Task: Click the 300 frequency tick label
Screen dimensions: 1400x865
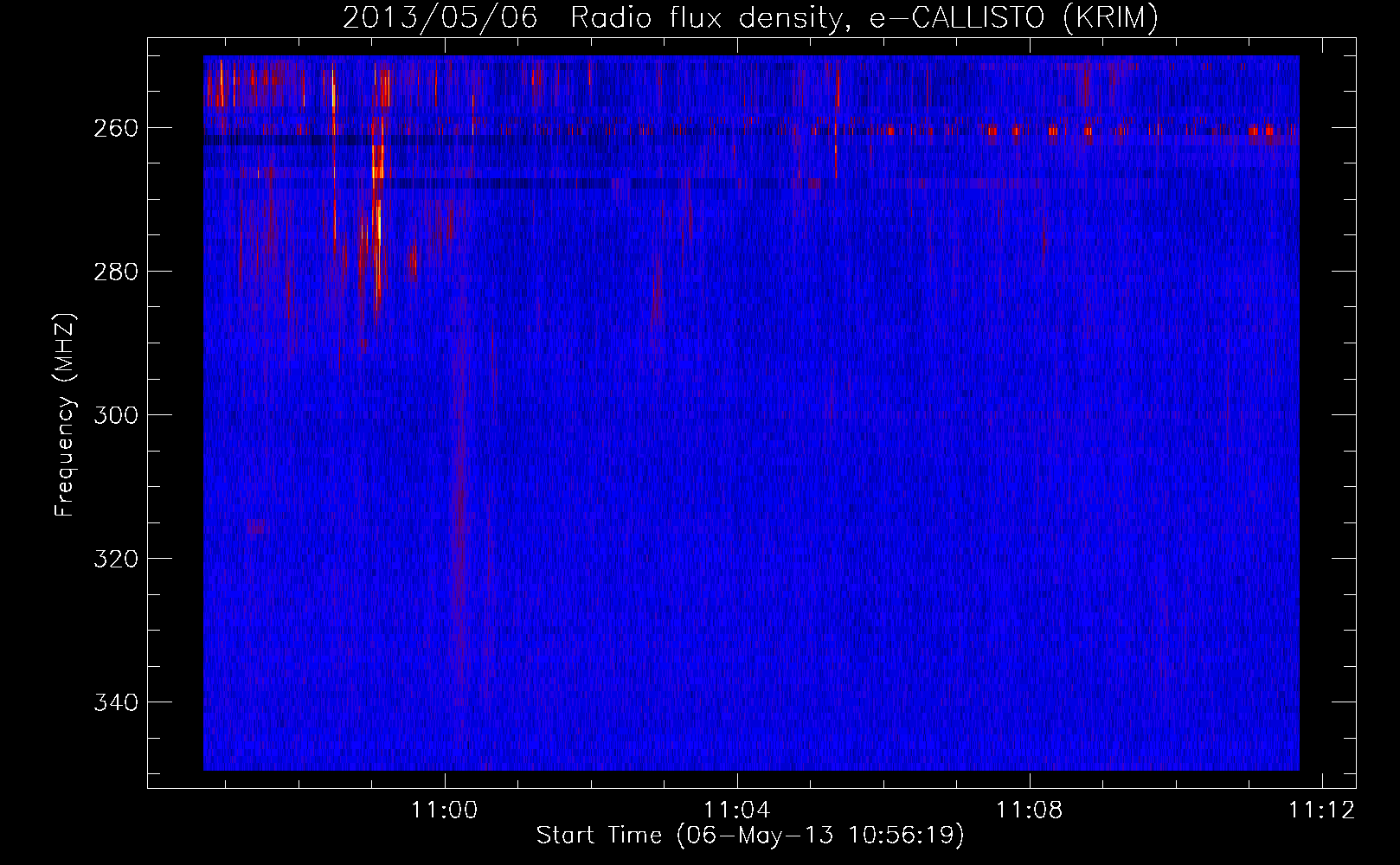Action: [115, 415]
